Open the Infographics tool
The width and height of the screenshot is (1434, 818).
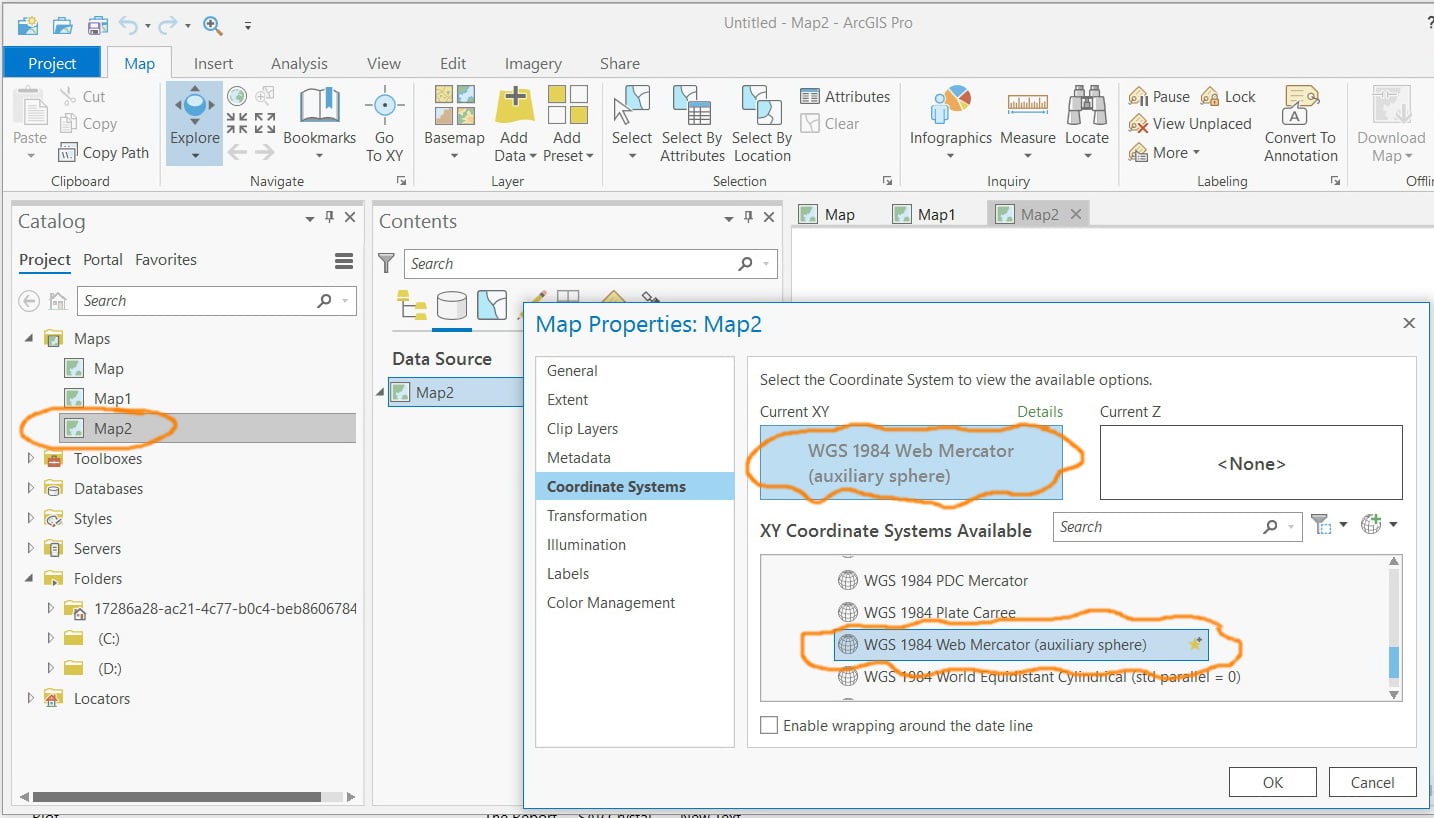tap(950, 105)
